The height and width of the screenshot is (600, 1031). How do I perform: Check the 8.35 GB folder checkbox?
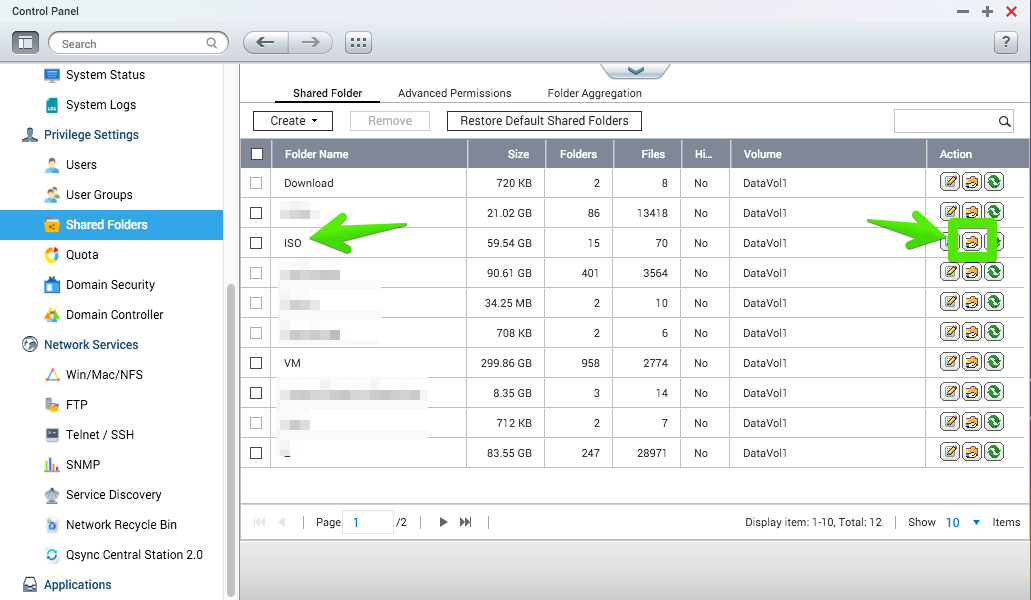tap(256, 393)
